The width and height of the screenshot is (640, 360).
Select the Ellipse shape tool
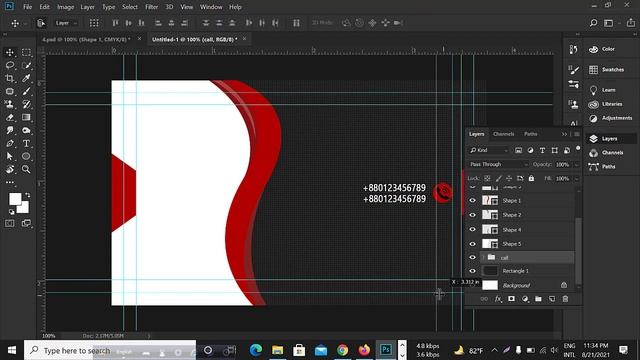tap(26, 156)
